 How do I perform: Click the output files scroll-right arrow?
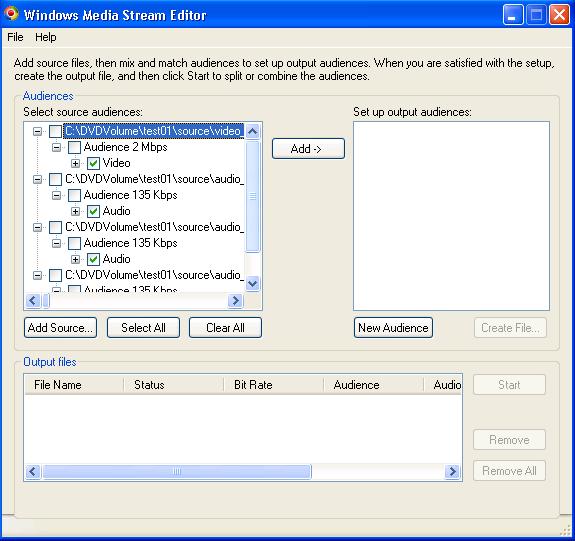452,471
